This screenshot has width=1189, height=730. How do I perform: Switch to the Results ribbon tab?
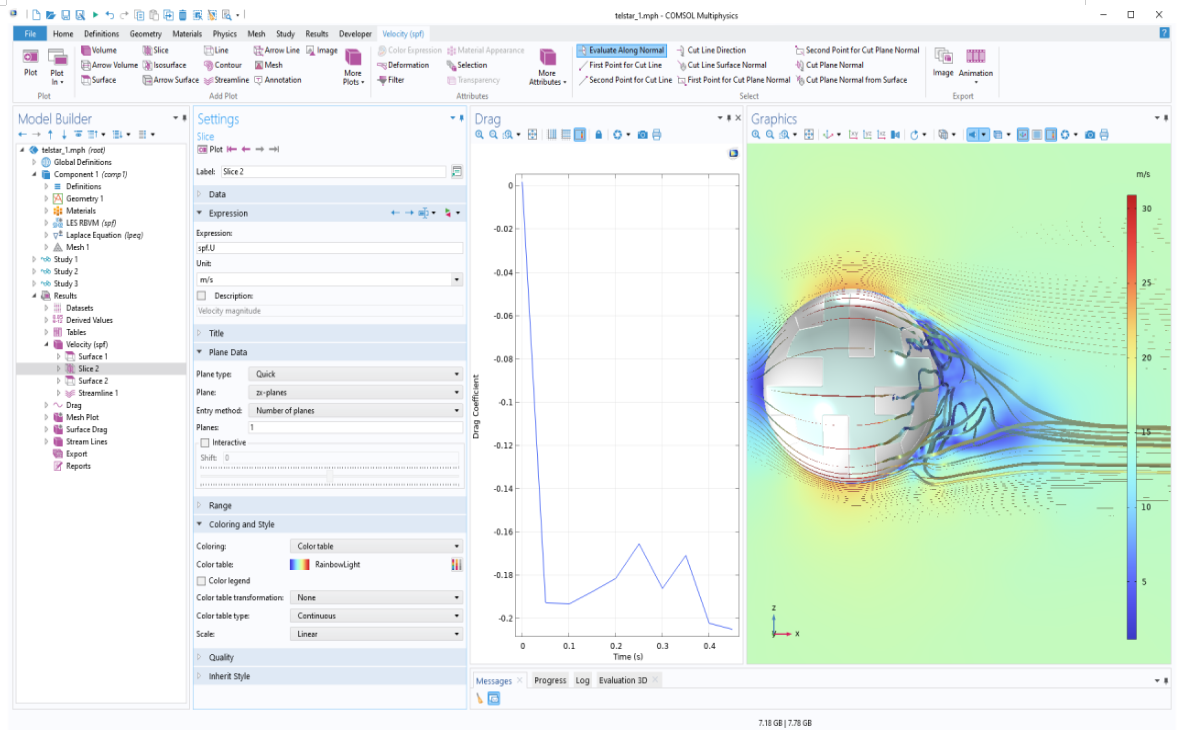[x=316, y=34]
